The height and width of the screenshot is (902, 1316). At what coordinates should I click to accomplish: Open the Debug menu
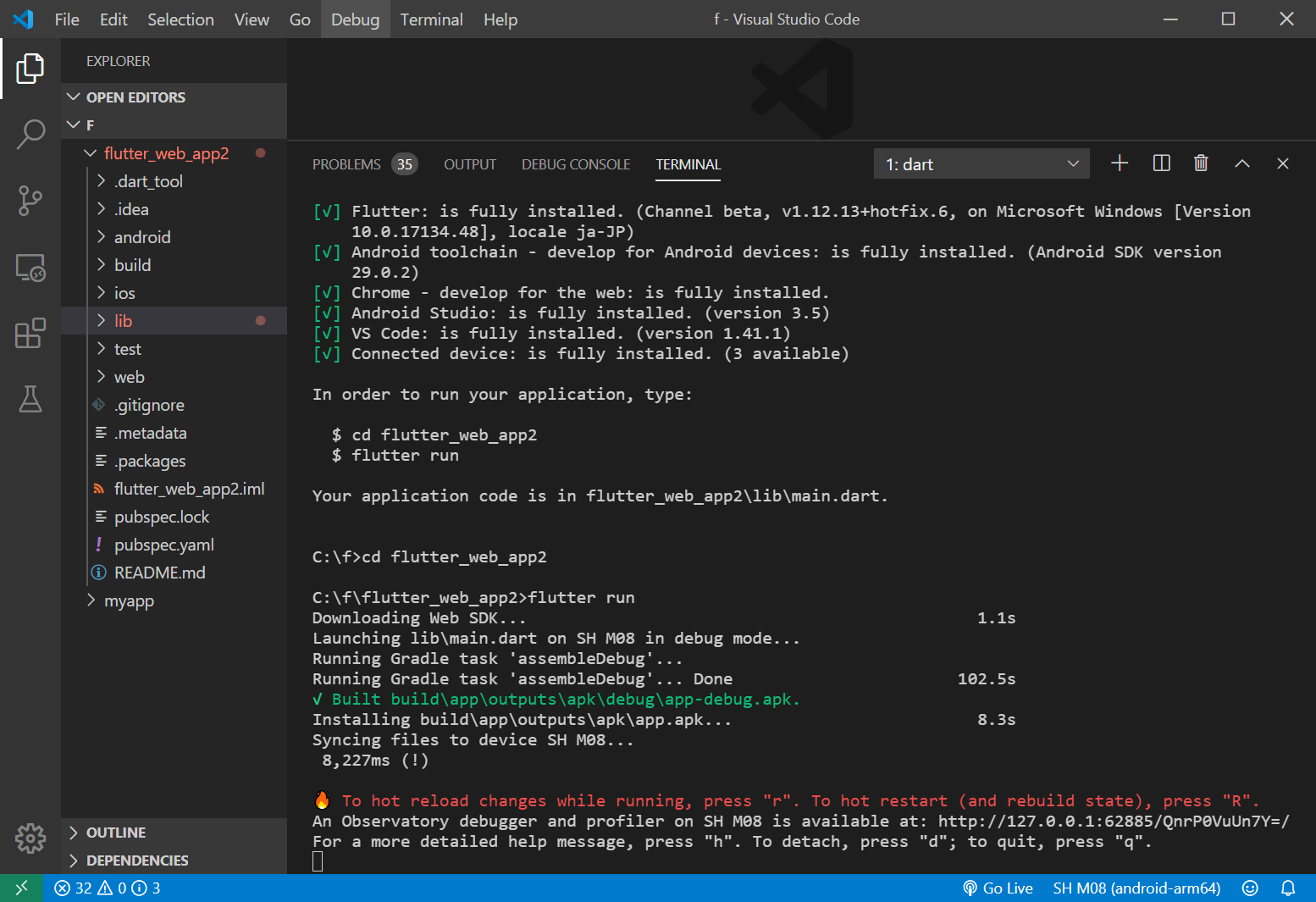click(355, 19)
